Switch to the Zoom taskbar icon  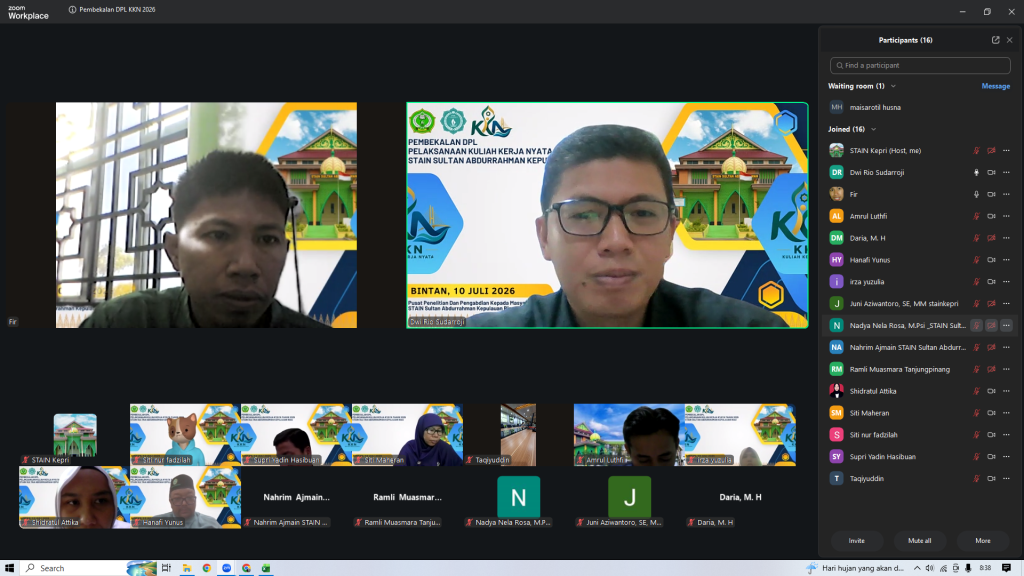click(227, 568)
